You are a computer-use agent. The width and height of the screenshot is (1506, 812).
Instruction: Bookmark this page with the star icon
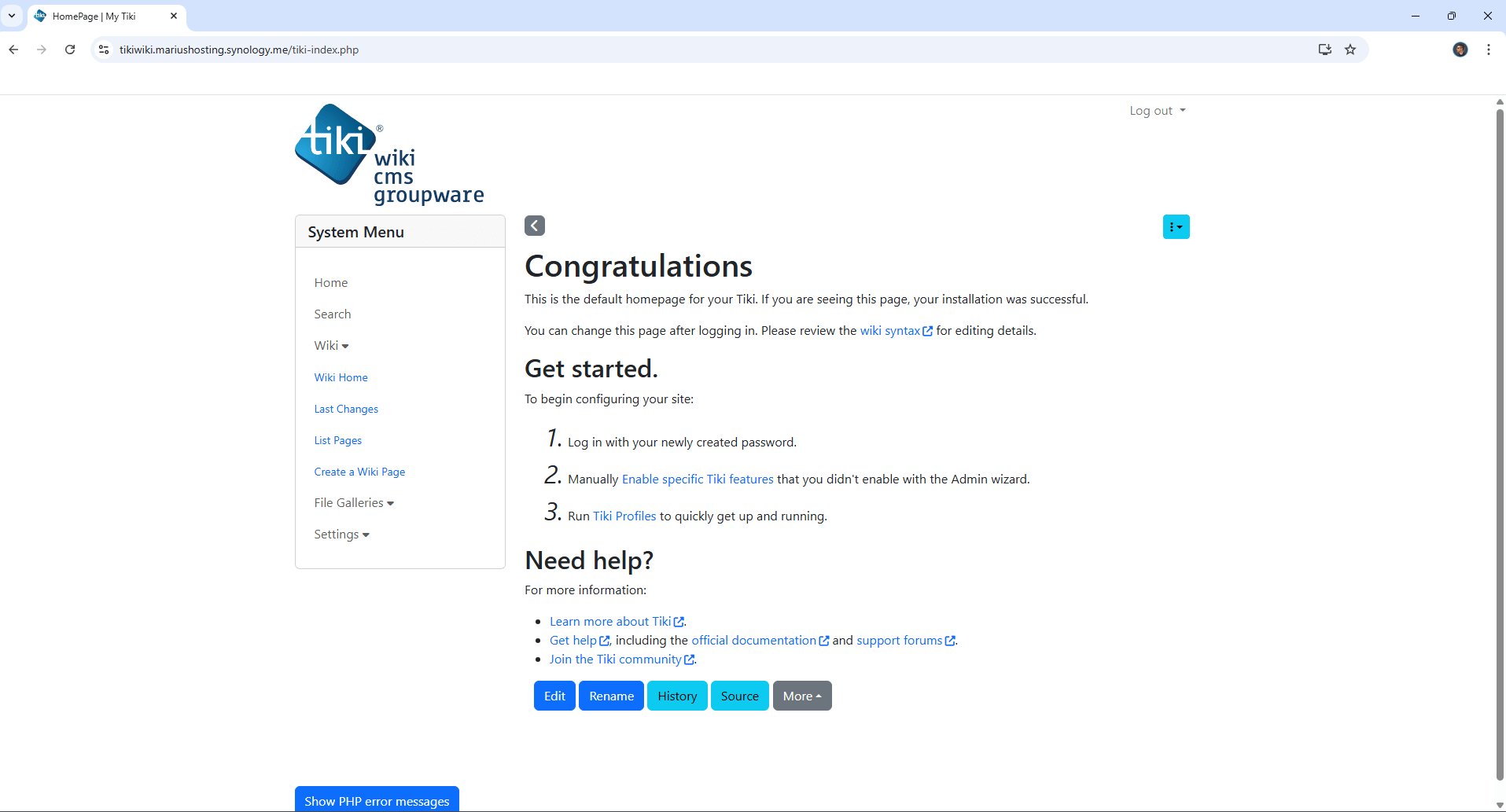tap(1350, 50)
